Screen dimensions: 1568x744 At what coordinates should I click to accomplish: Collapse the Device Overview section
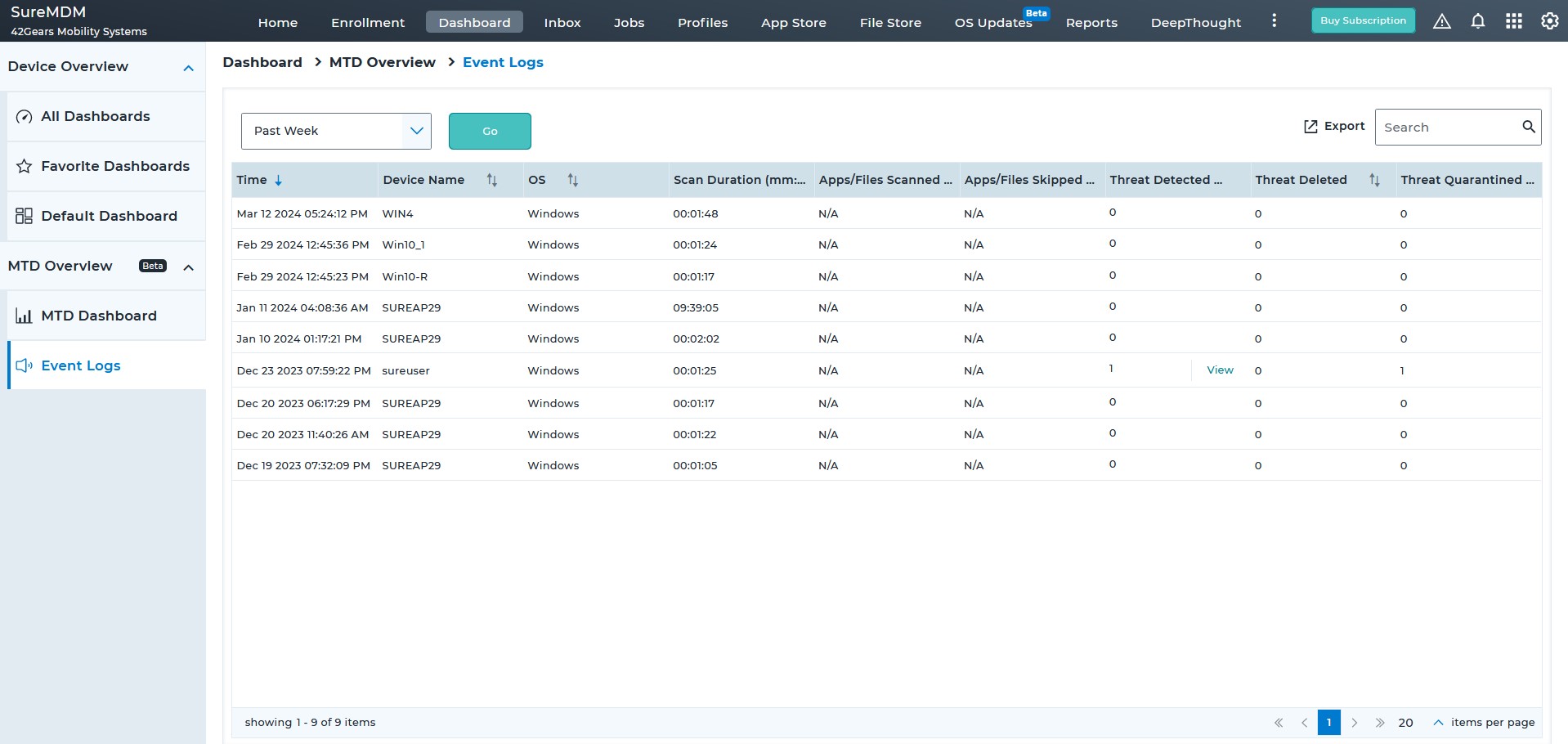(189, 68)
